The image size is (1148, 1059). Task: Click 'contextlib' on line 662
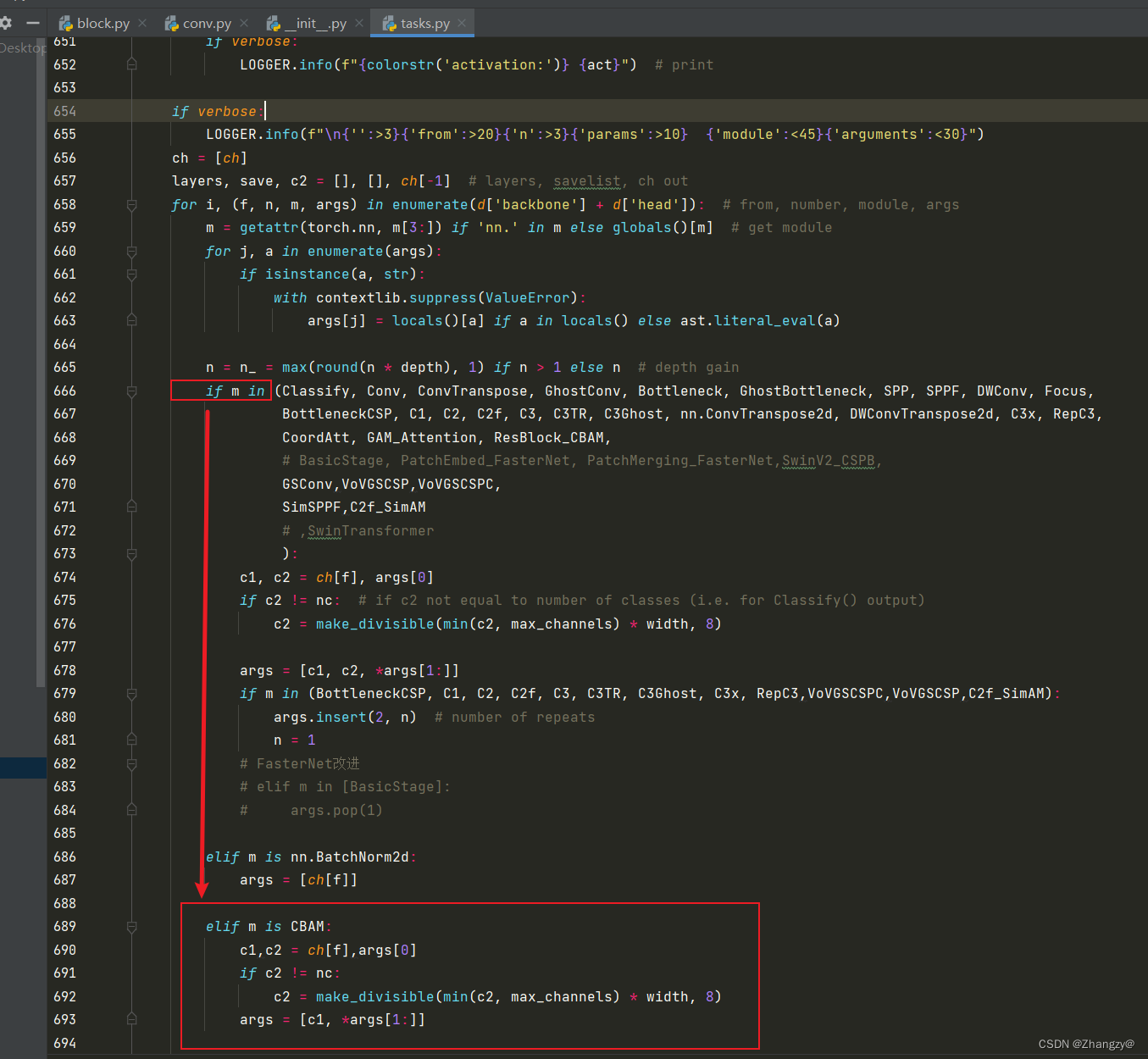[358, 297]
